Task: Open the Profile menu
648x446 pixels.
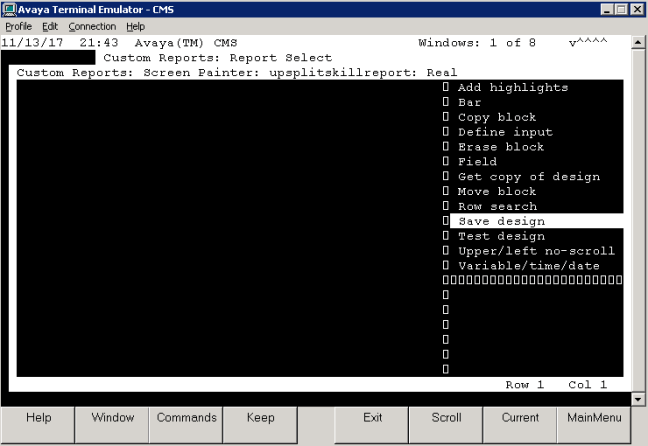Action: pyautogui.click(x=19, y=26)
